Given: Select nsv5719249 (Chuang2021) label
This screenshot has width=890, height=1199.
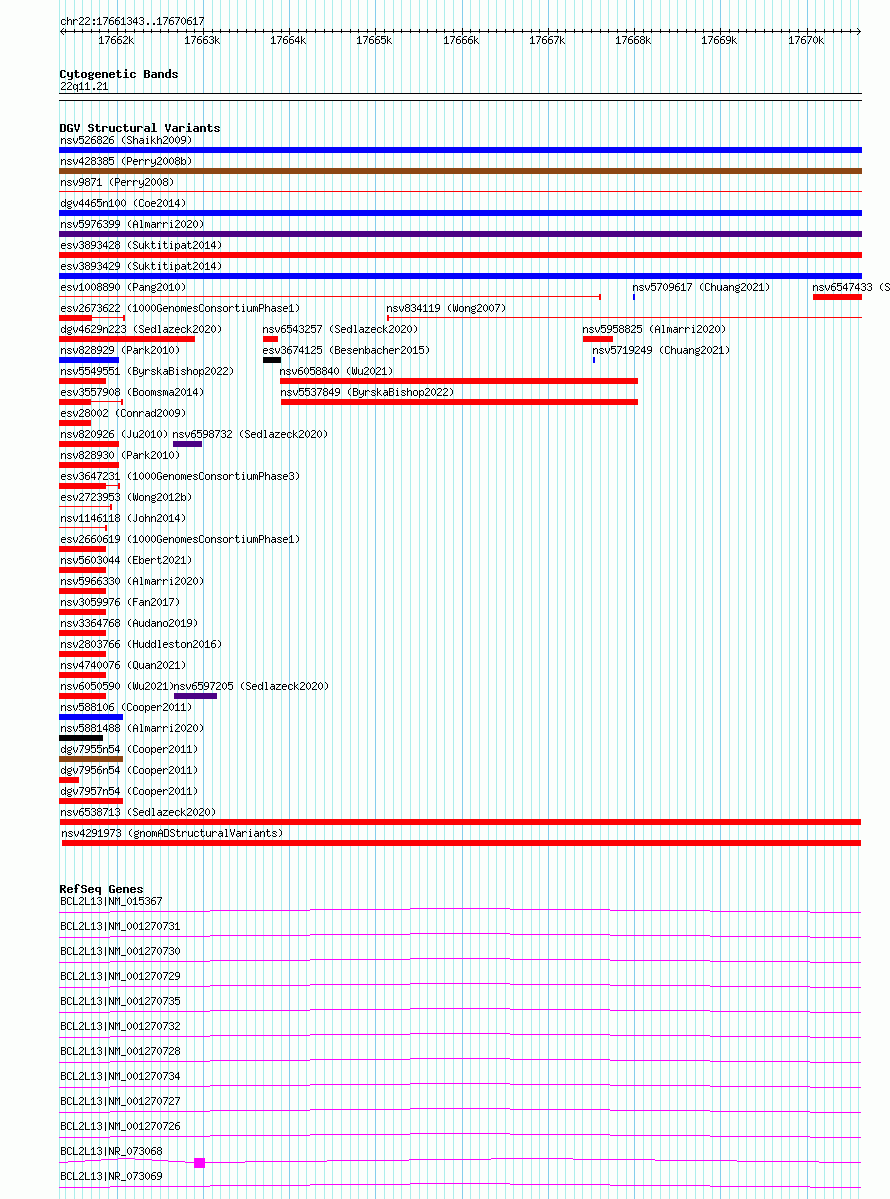Looking at the screenshot, I should (661, 350).
